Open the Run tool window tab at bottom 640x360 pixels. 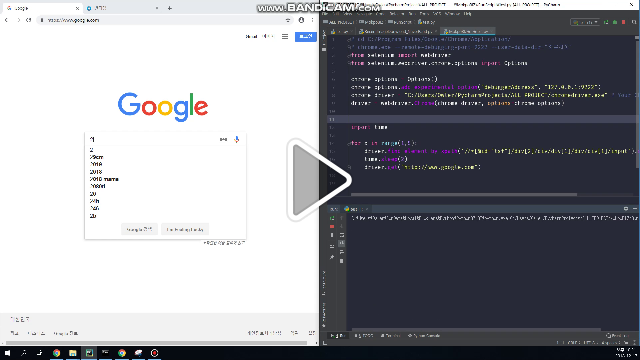[x=338, y=336]
